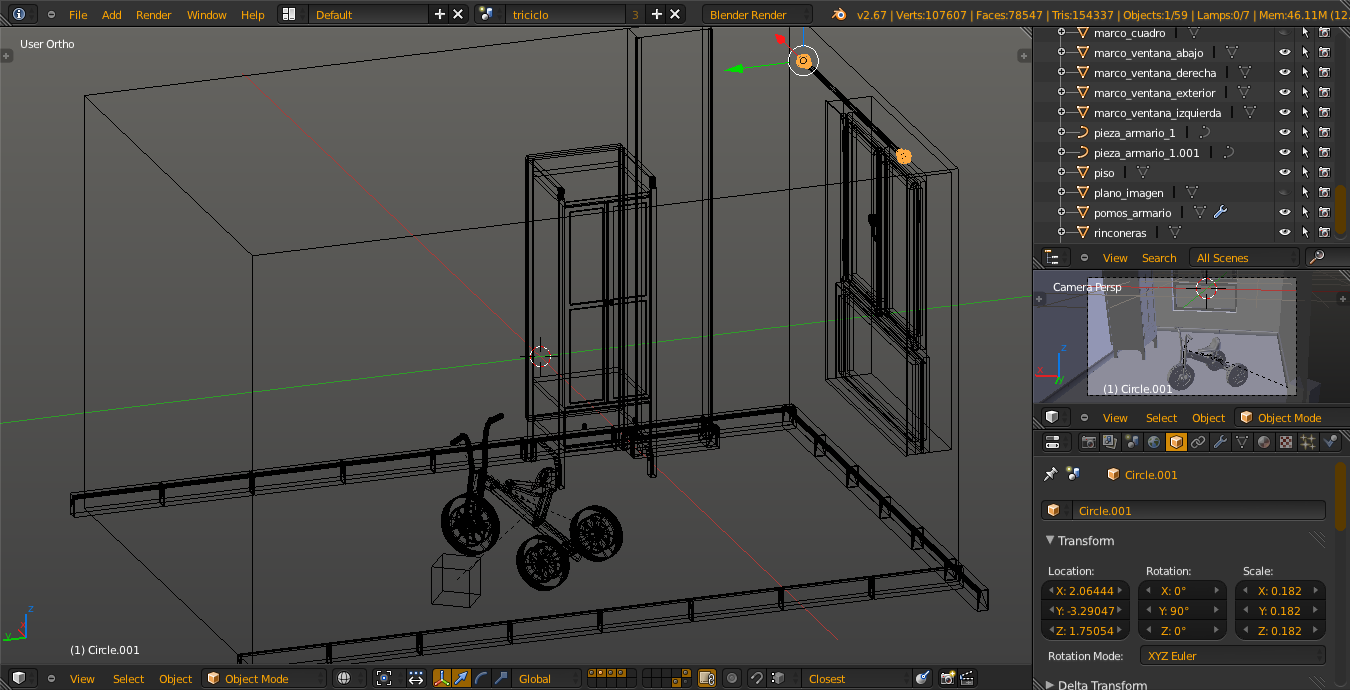Click add screen layout plus button
The image size is (1350, 690).
439,14
